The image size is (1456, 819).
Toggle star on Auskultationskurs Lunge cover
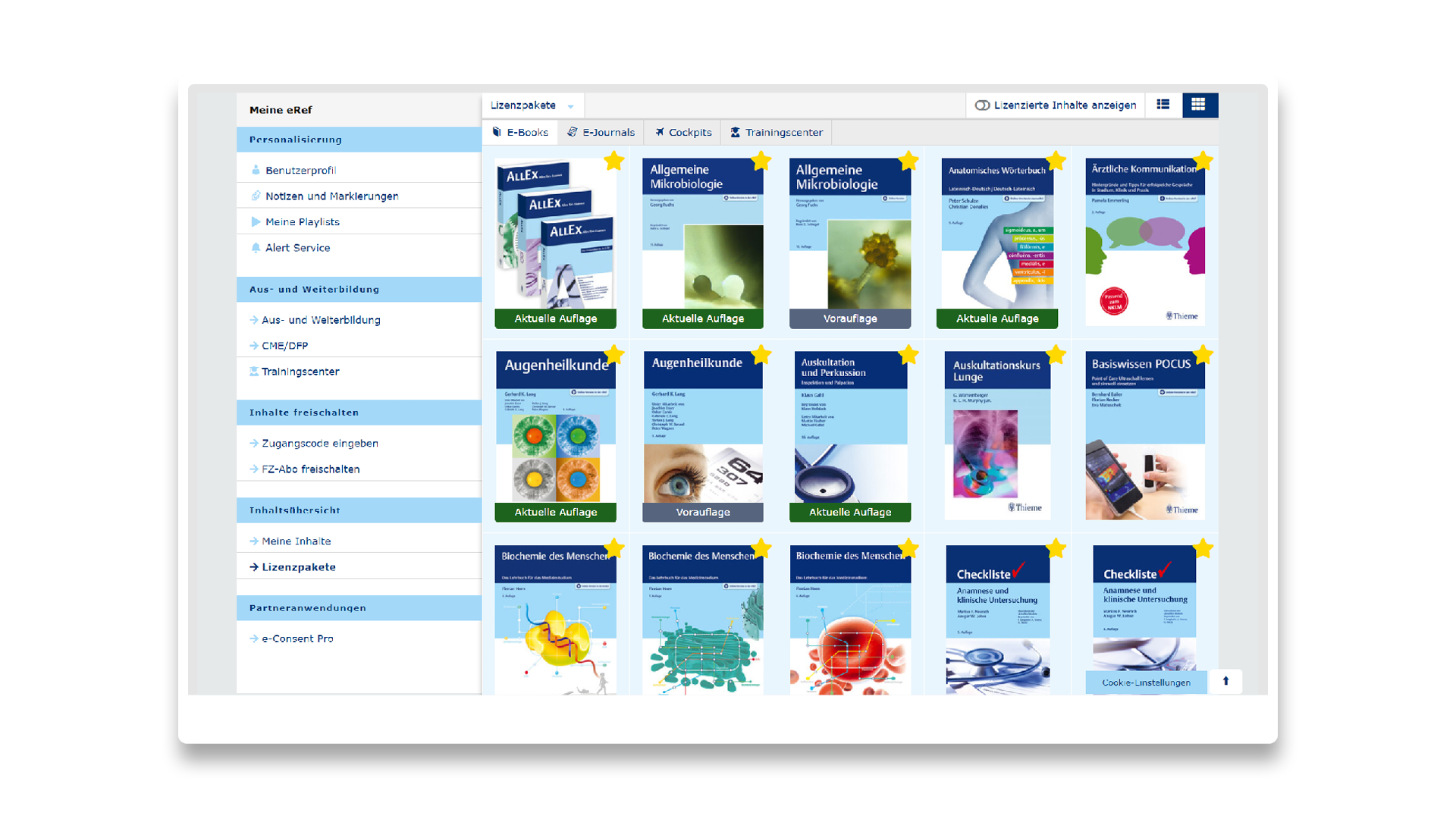click(x=1056, y=354)
